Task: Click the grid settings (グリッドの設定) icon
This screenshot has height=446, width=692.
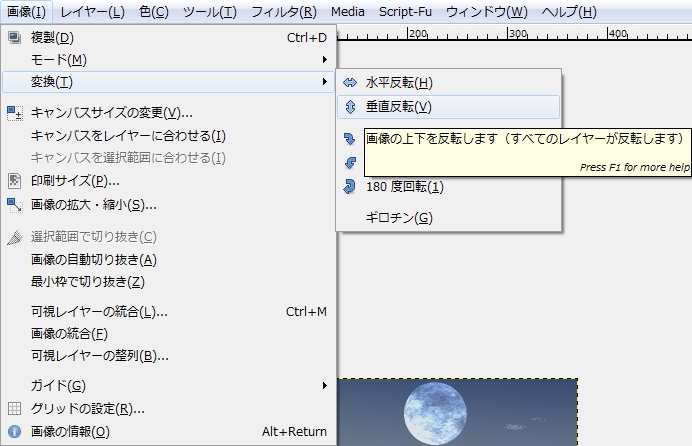Action: coord(15,409)
